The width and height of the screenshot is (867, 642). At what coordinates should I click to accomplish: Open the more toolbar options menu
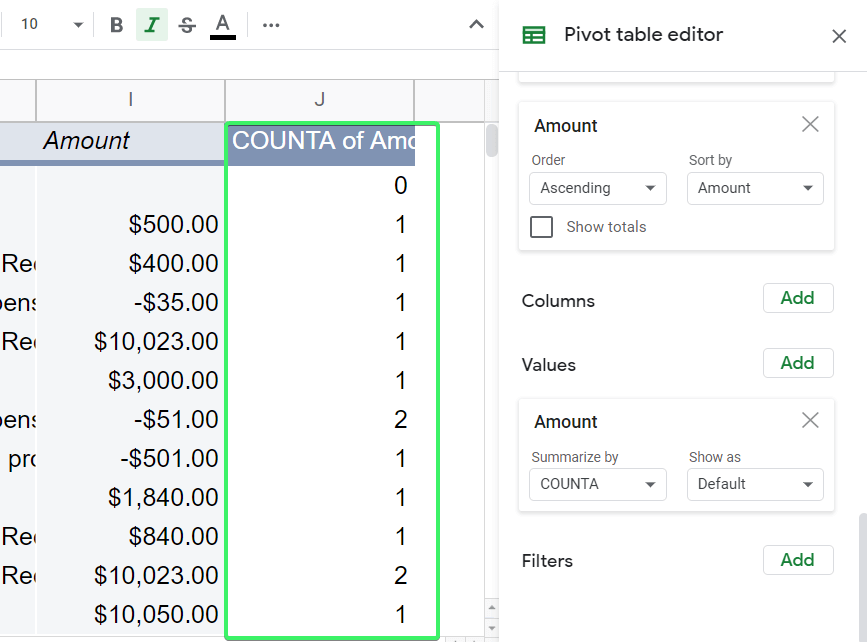pos(271,25)
